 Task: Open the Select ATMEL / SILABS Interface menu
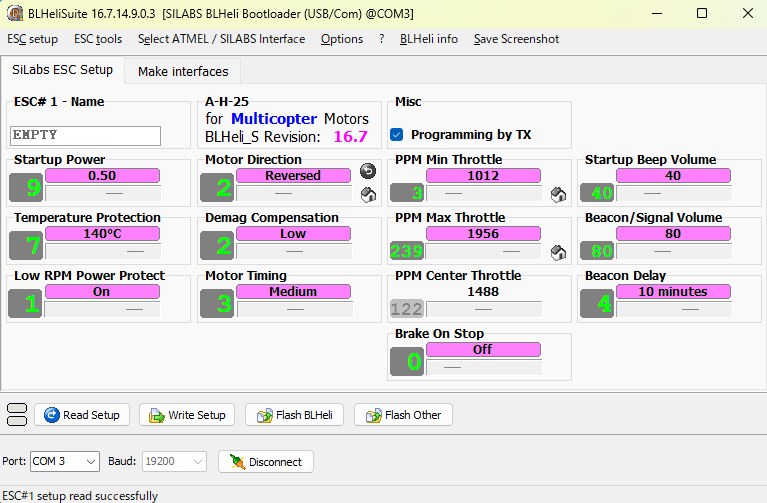(x=221, y=39)
